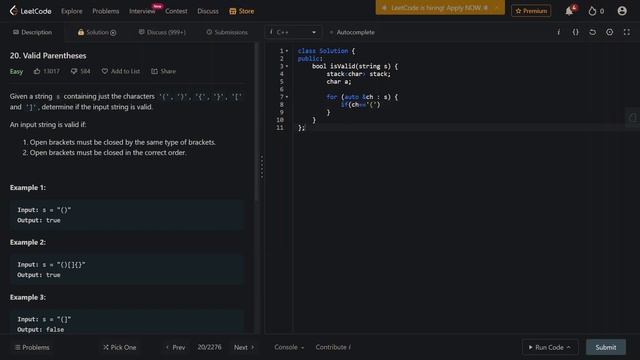Switch to the Discuss (999+) tab
This screenshot has width=640, height=360.
coord(162,32)
